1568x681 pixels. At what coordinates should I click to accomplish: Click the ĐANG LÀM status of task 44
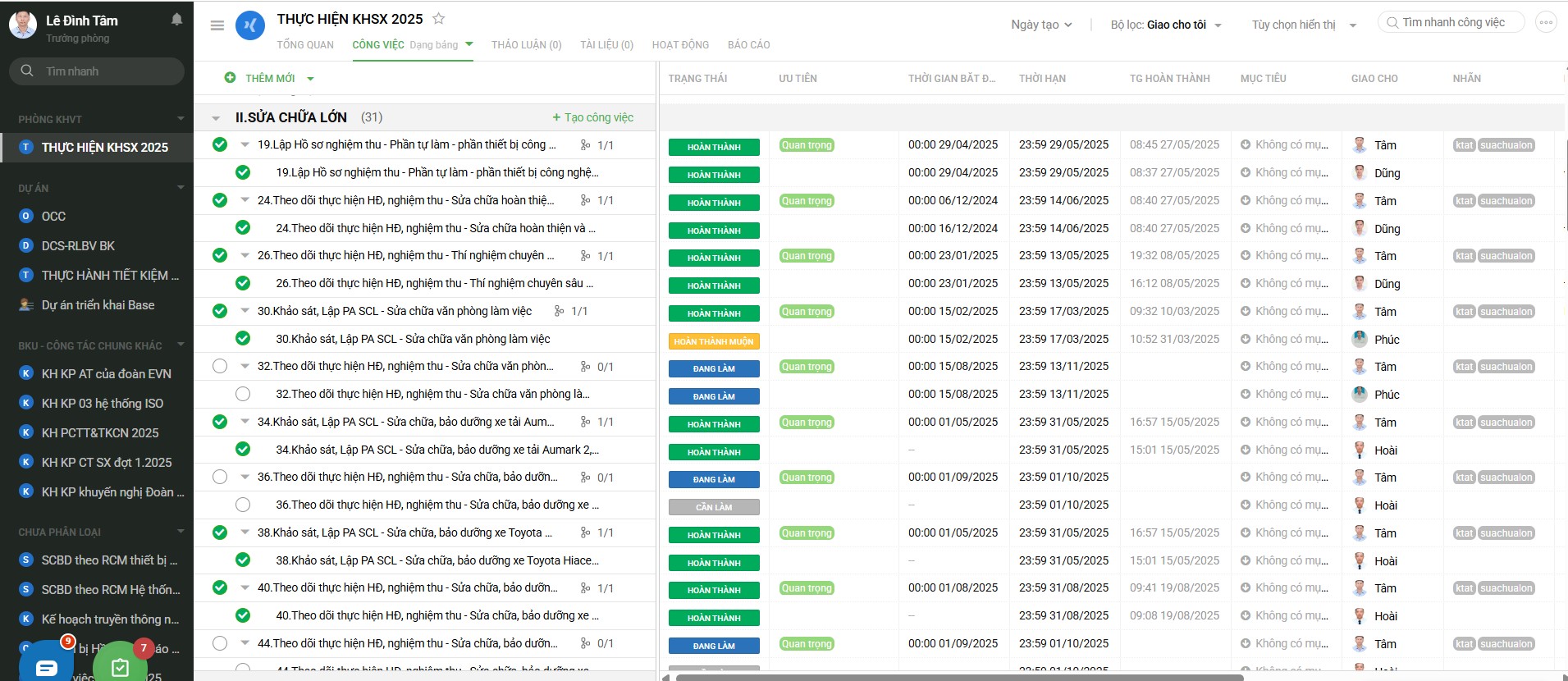tap(714, 646)
